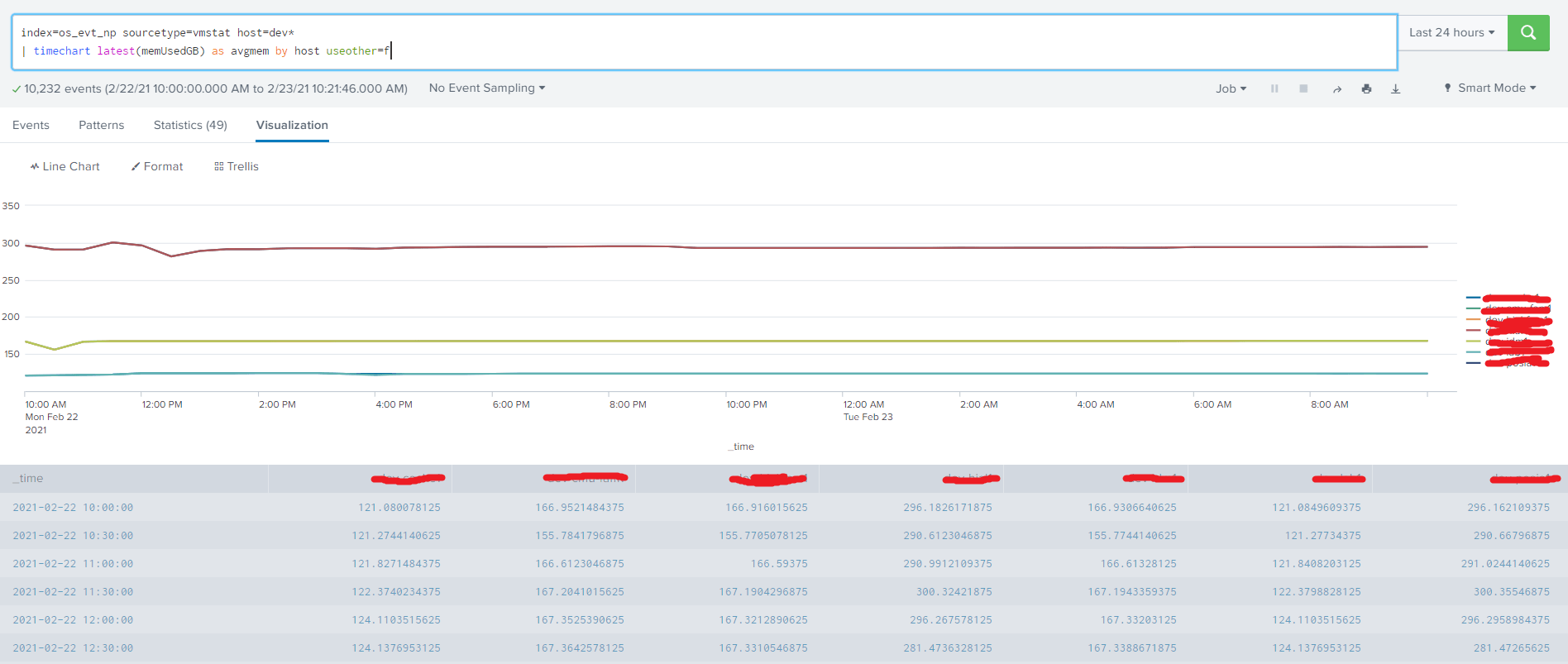Image resolution: width=1568 pixels, height=664 pixels.
Task: Click the cell value 166.9521484375
Action: click(x=580, y=508)
